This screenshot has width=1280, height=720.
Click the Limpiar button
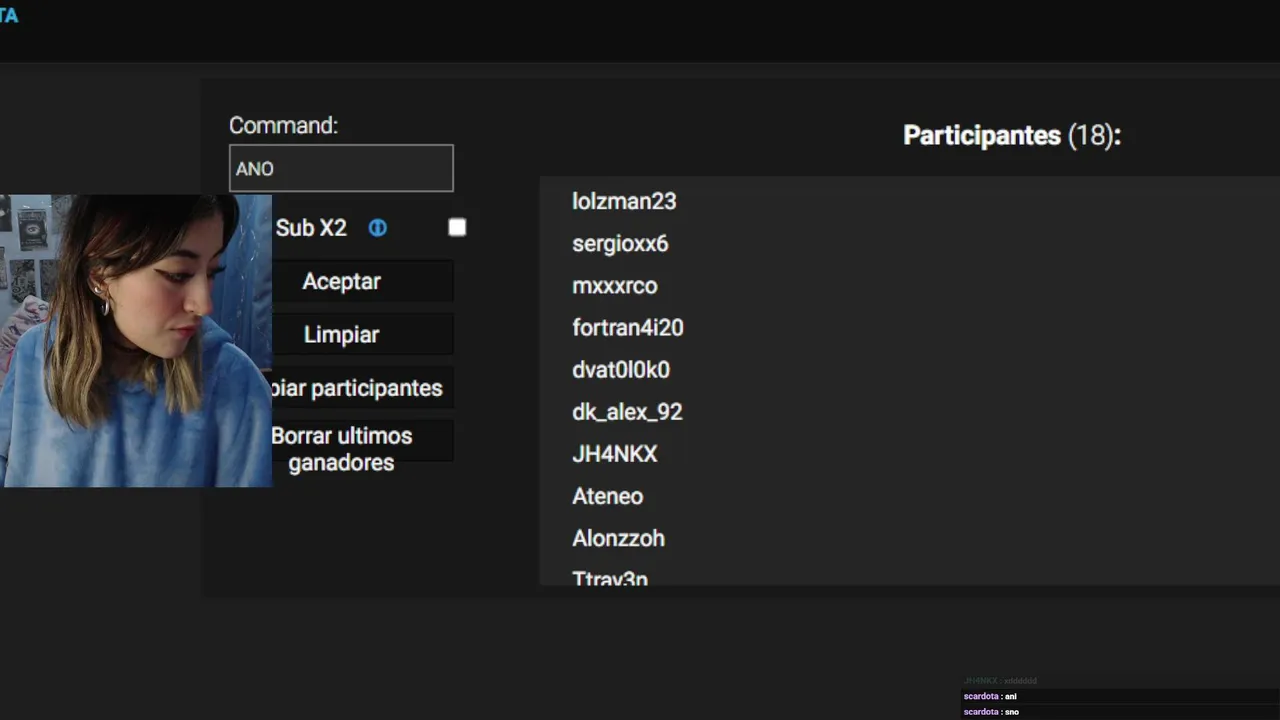pos(341,335)
